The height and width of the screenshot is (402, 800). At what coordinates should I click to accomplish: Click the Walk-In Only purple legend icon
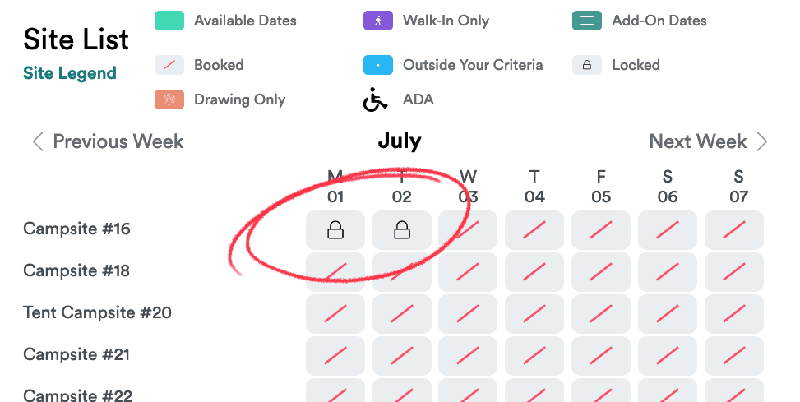378,21
